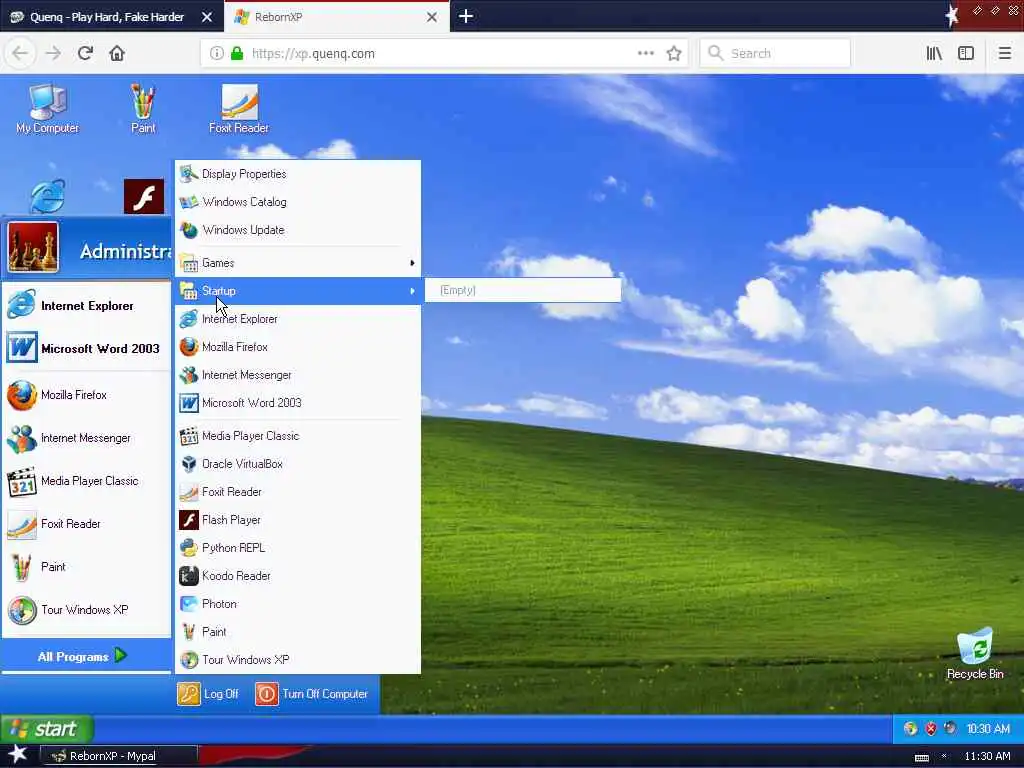The width and height of the screenshot is (1024, 768).
Task: Click the browser Search field
Action: coord(775,54)
